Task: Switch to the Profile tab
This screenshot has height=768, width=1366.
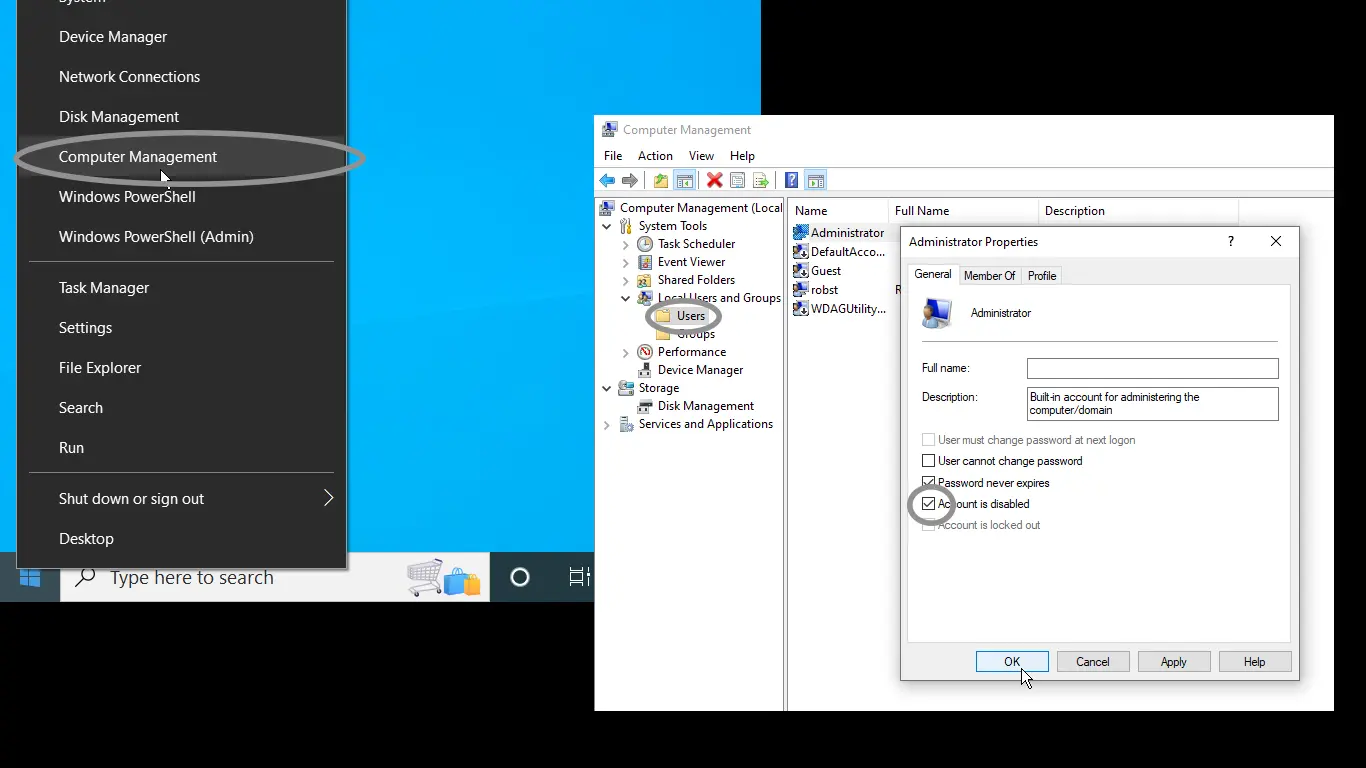Action: click(1042, 276)
